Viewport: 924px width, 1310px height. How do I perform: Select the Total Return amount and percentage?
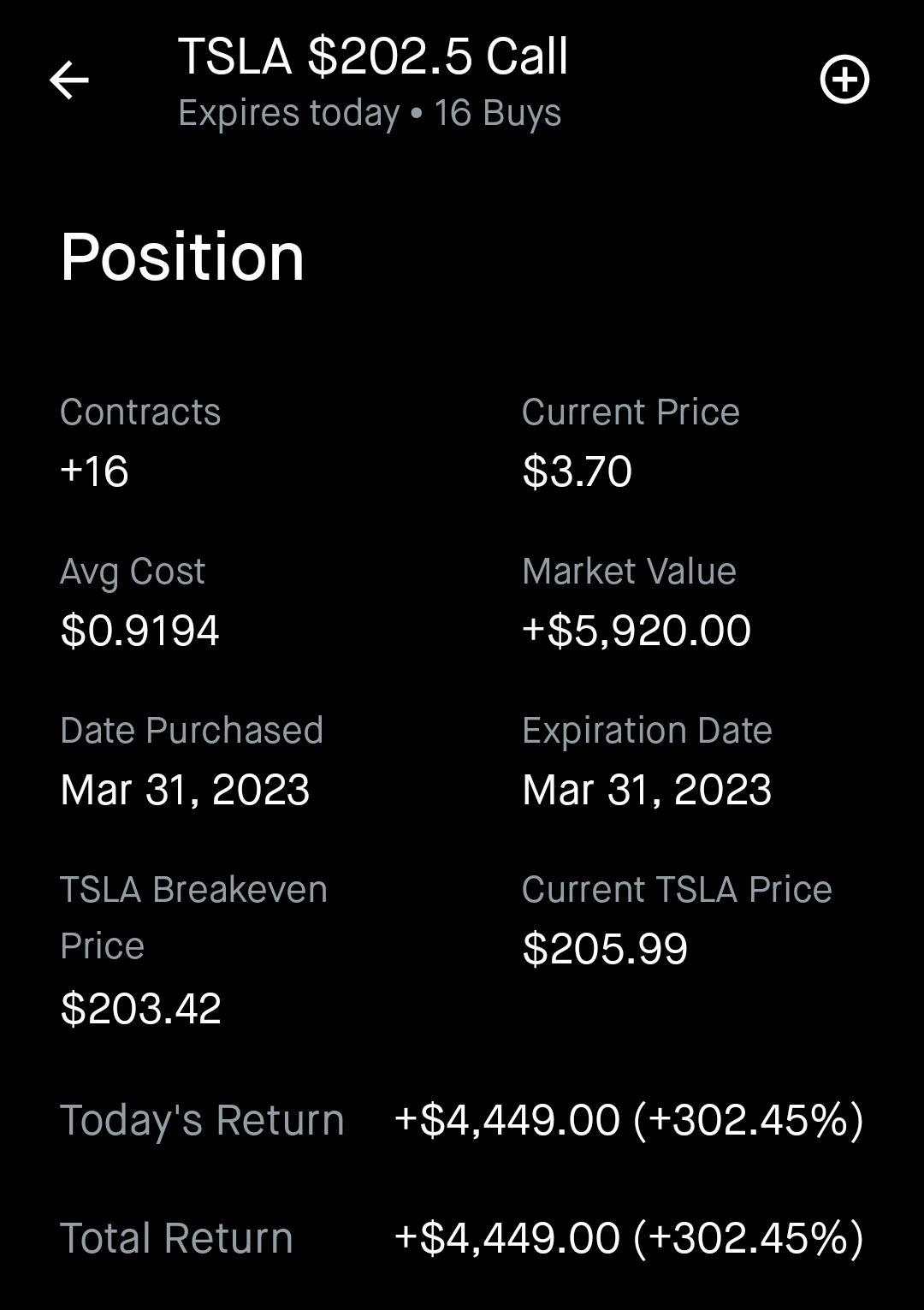tap(629, 1238)
